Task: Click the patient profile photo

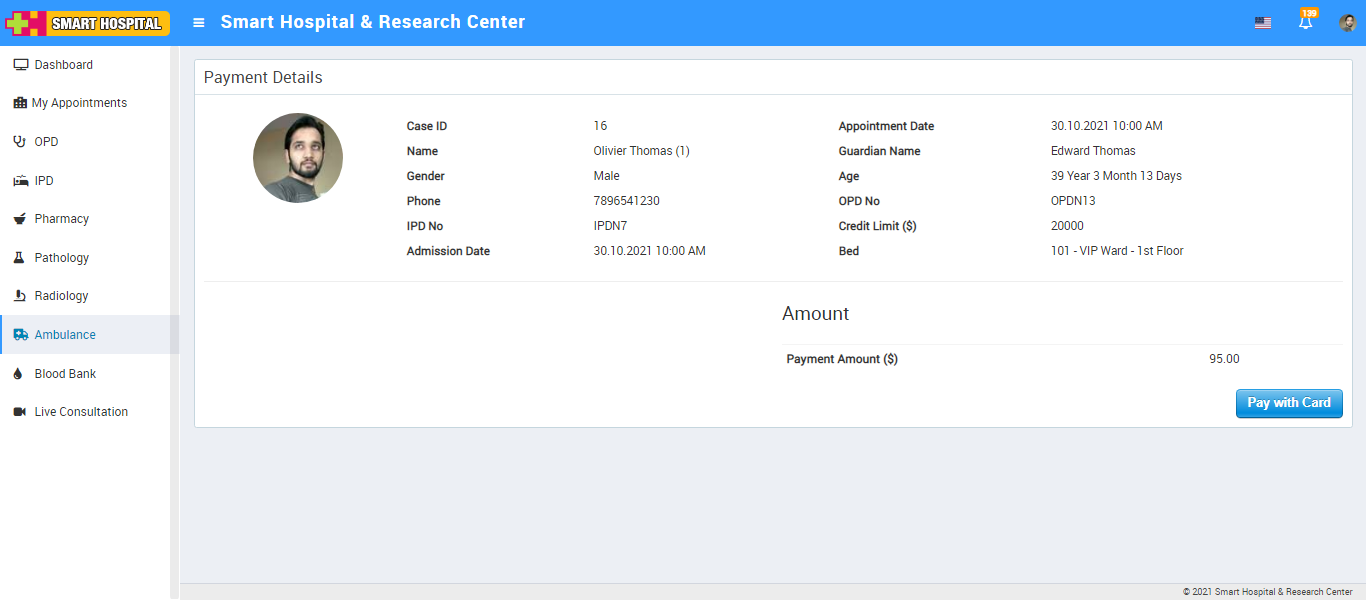Action: tap(298, 158)
